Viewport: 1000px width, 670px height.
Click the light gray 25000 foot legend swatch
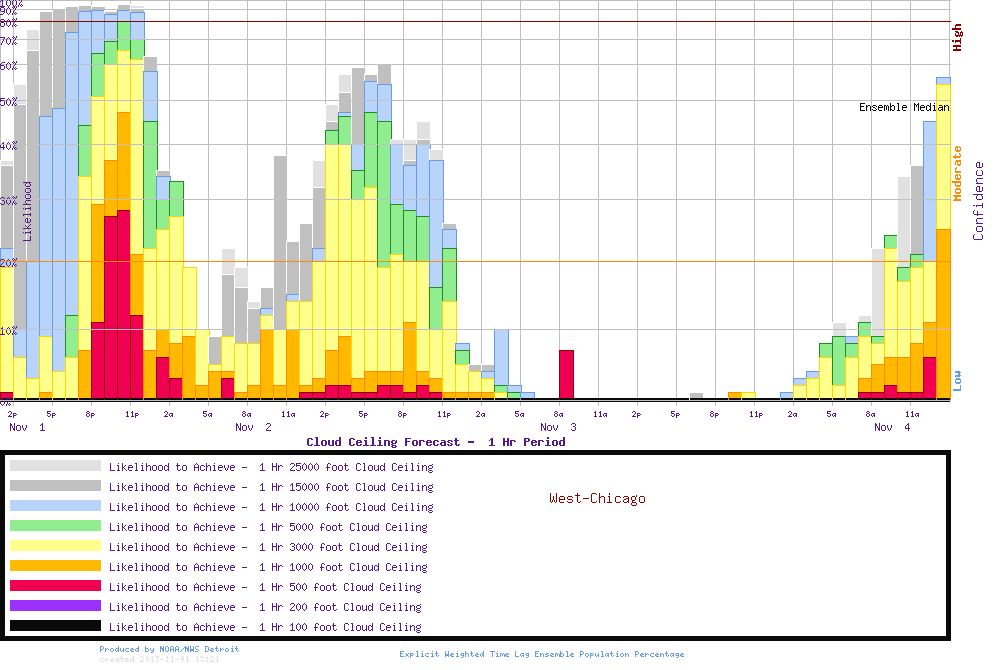point(55,466)
